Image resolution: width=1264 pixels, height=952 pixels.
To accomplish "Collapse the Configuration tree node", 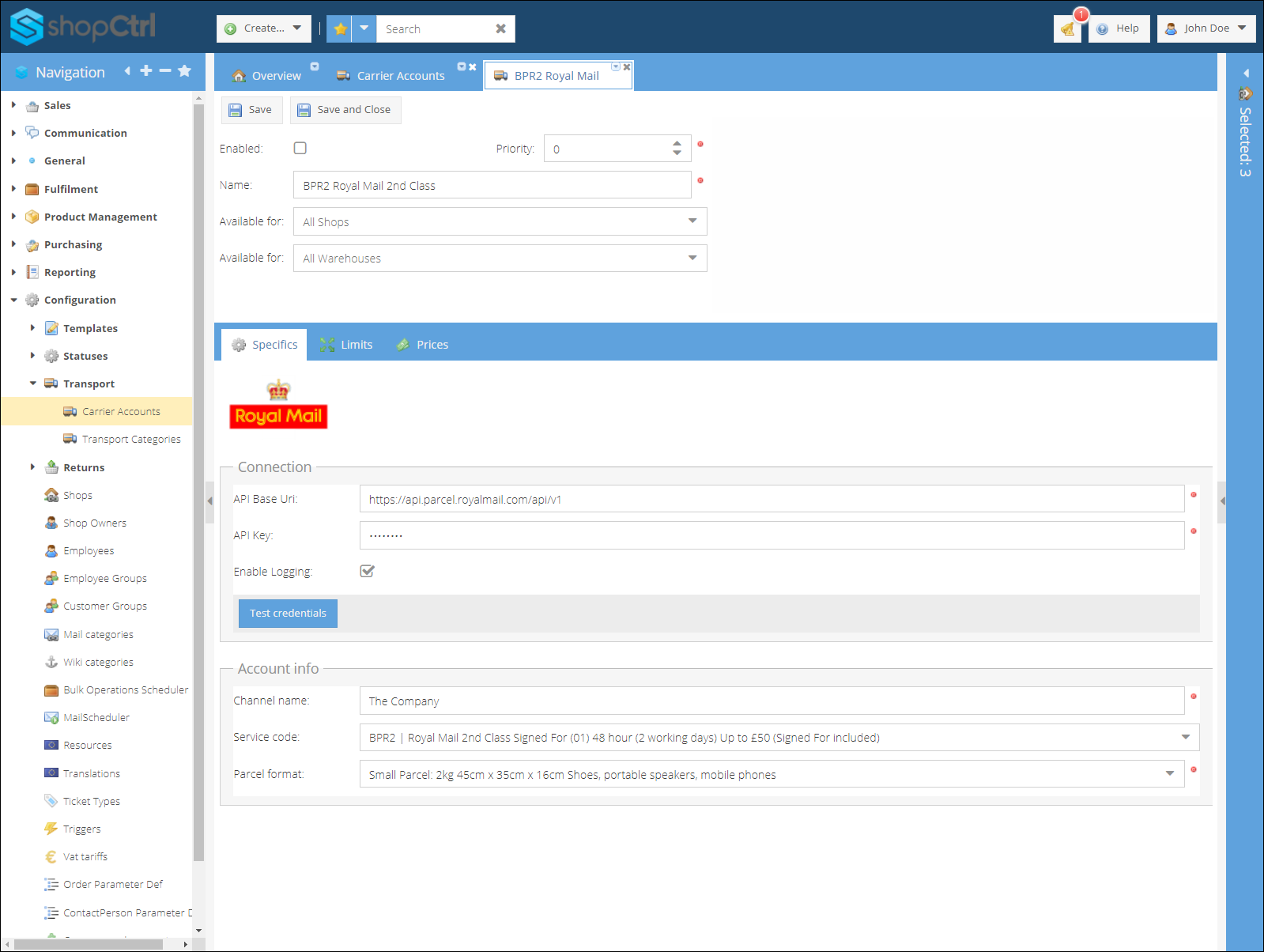I will pos(13,300).
